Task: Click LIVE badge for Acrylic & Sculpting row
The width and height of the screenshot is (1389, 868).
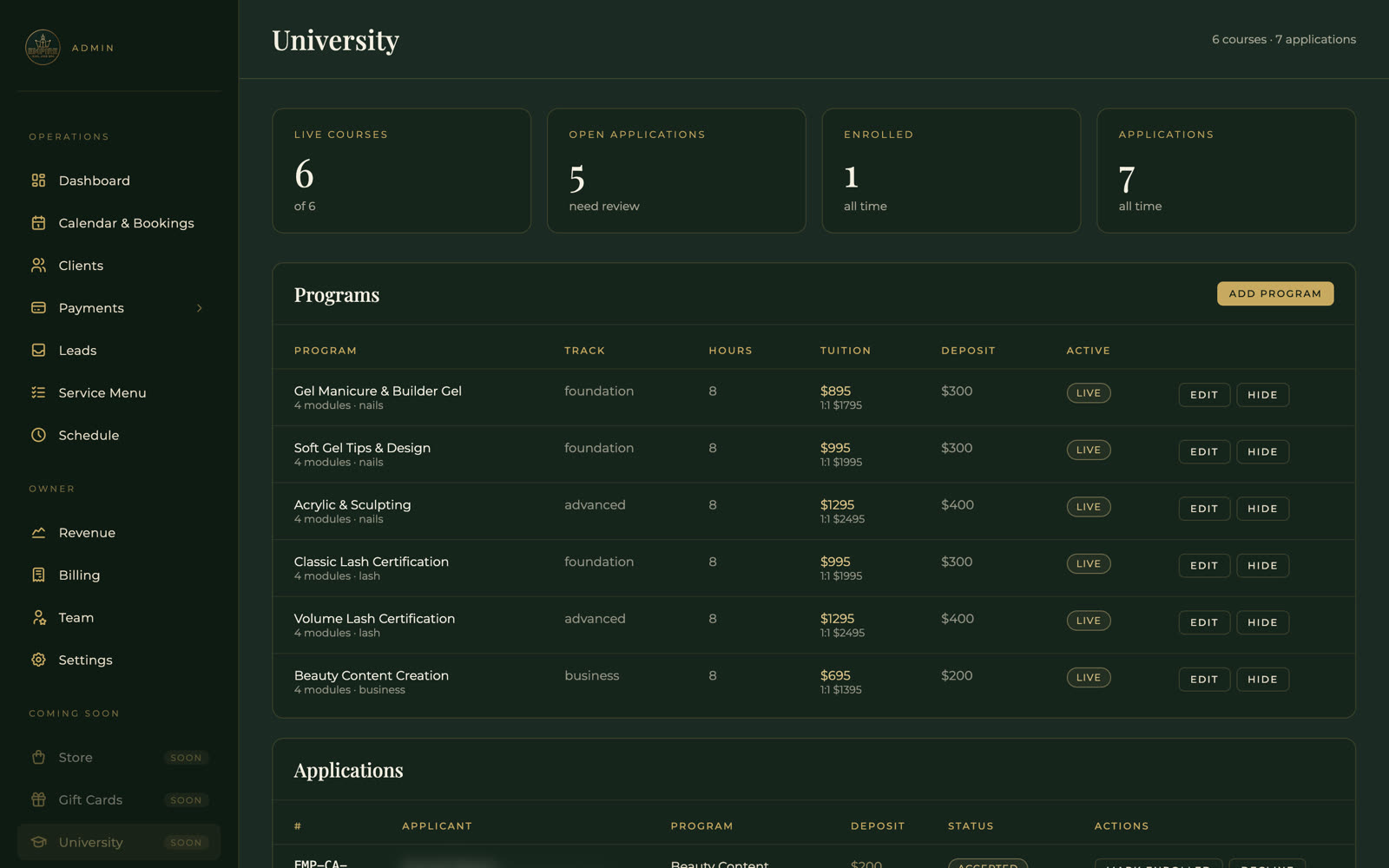Action: tap(1089, 507)
